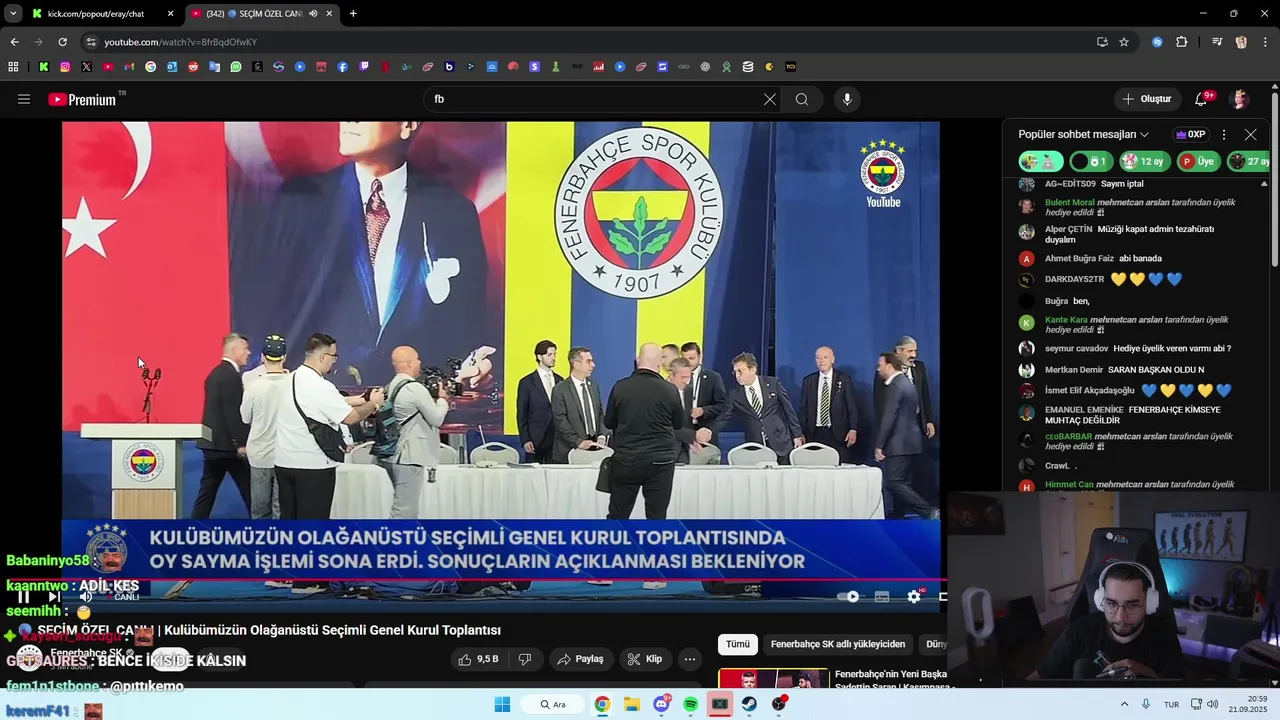Open the recommended Fenerbahçe video thumbnail
1280x720 pixels.
pos(773,678)
